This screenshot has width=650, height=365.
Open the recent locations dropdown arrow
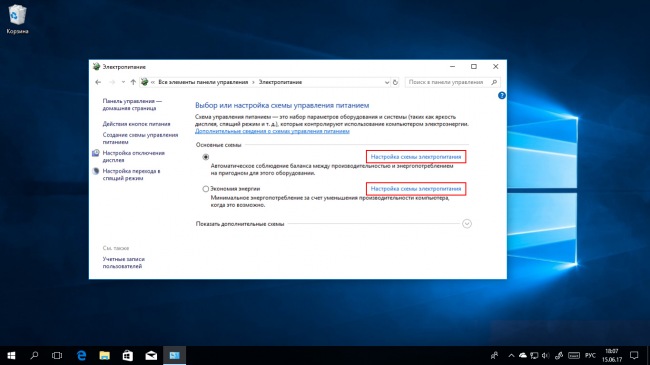[123, 82]
